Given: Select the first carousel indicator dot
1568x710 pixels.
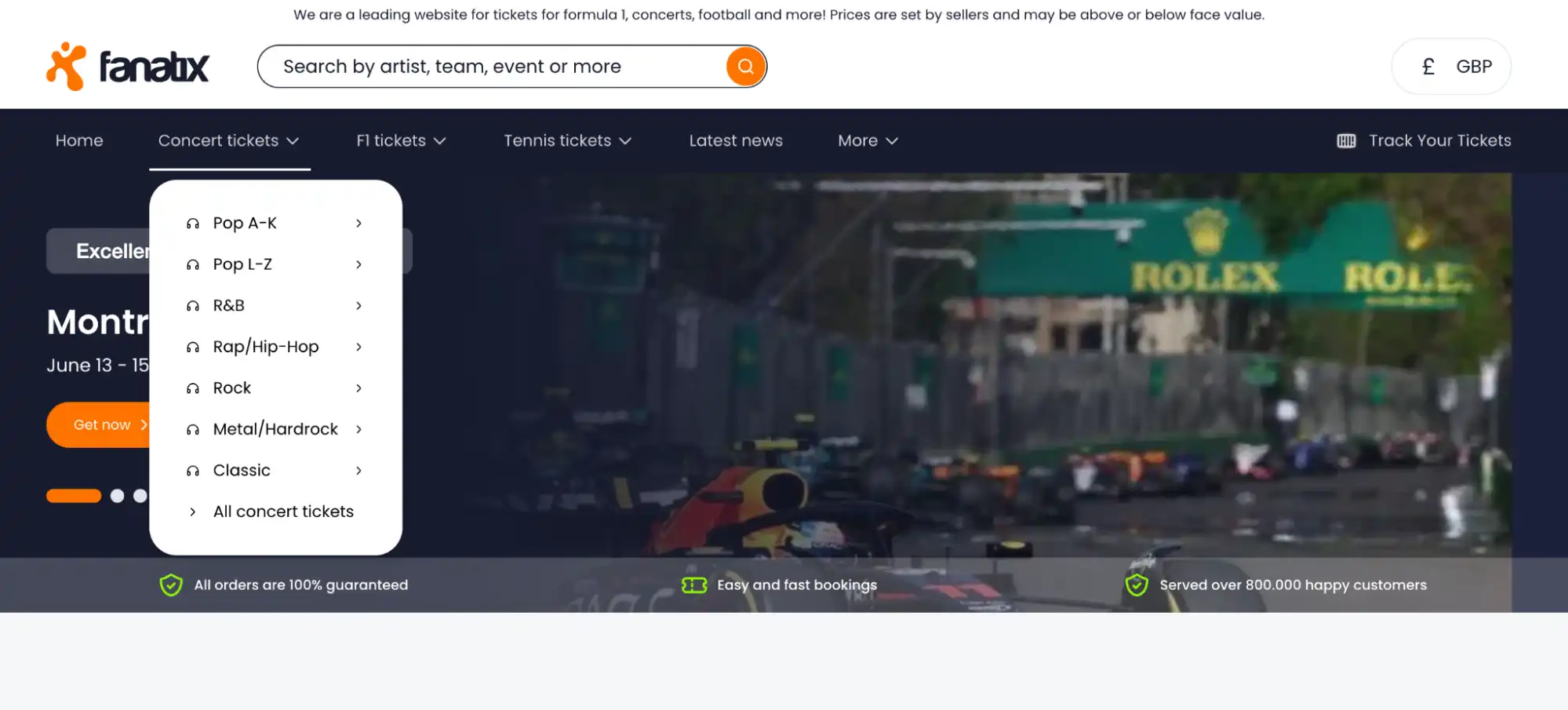Looking at the screenshot, I should coord(74,495).
